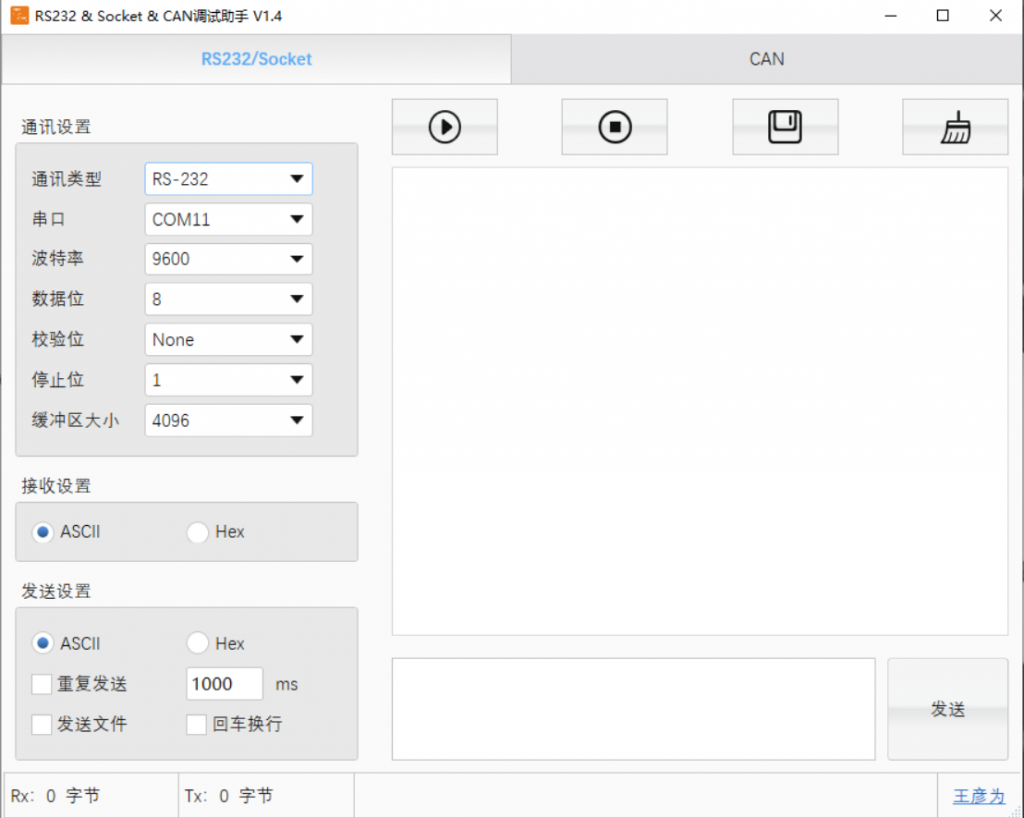Switch to the RS232/Socket tab
The image size is (1024, 818).
[256, 59]
